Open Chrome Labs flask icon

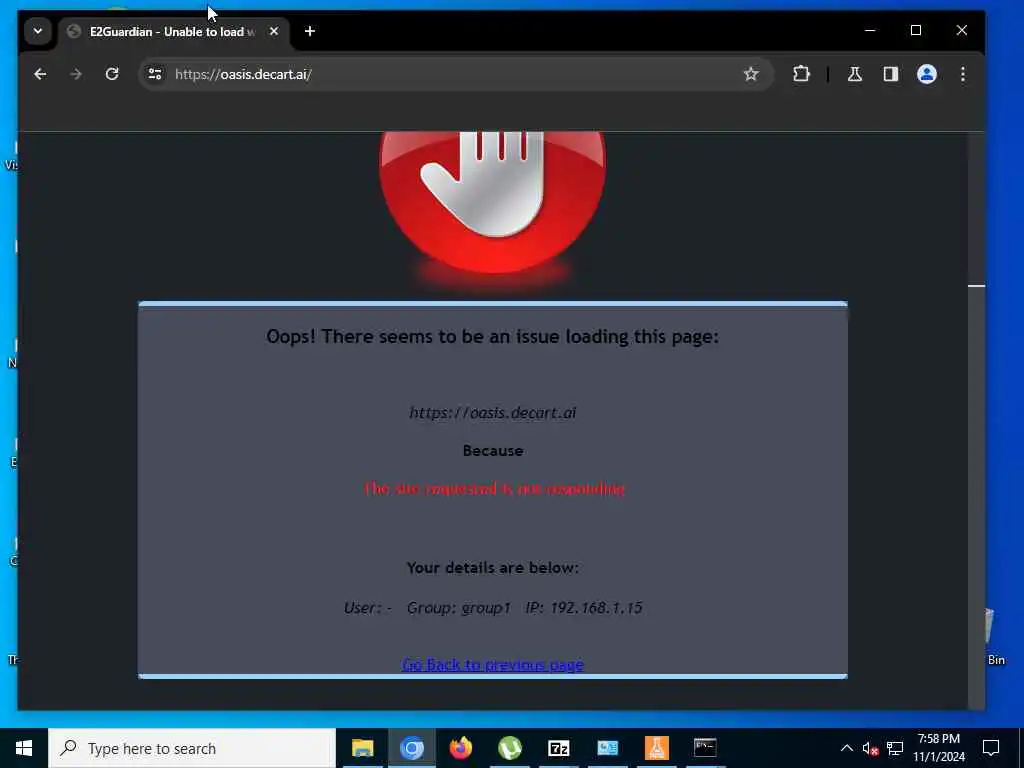[855, 74]
